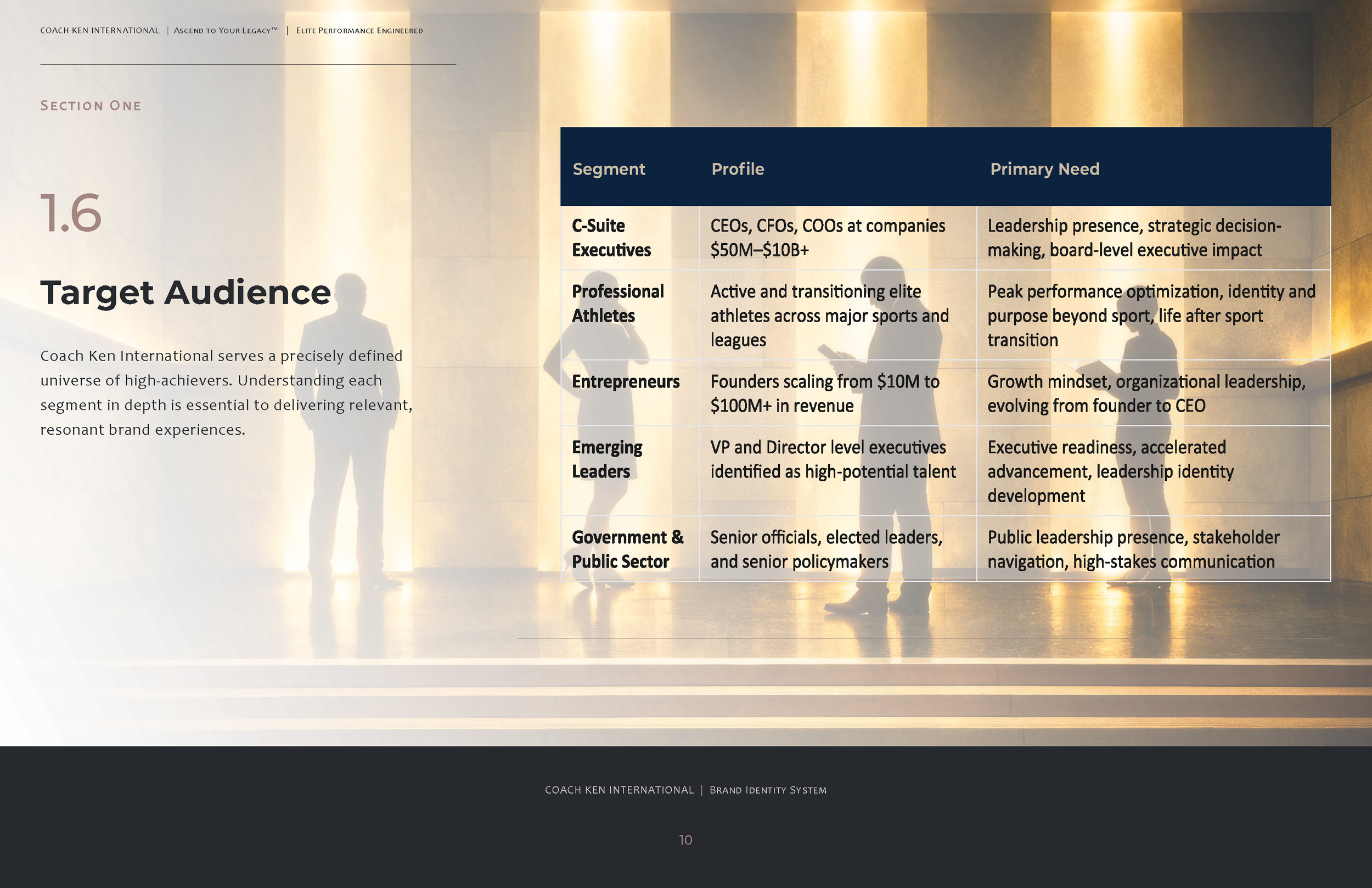Select the 'C-Suite Executives' cell

click(630, 238)
